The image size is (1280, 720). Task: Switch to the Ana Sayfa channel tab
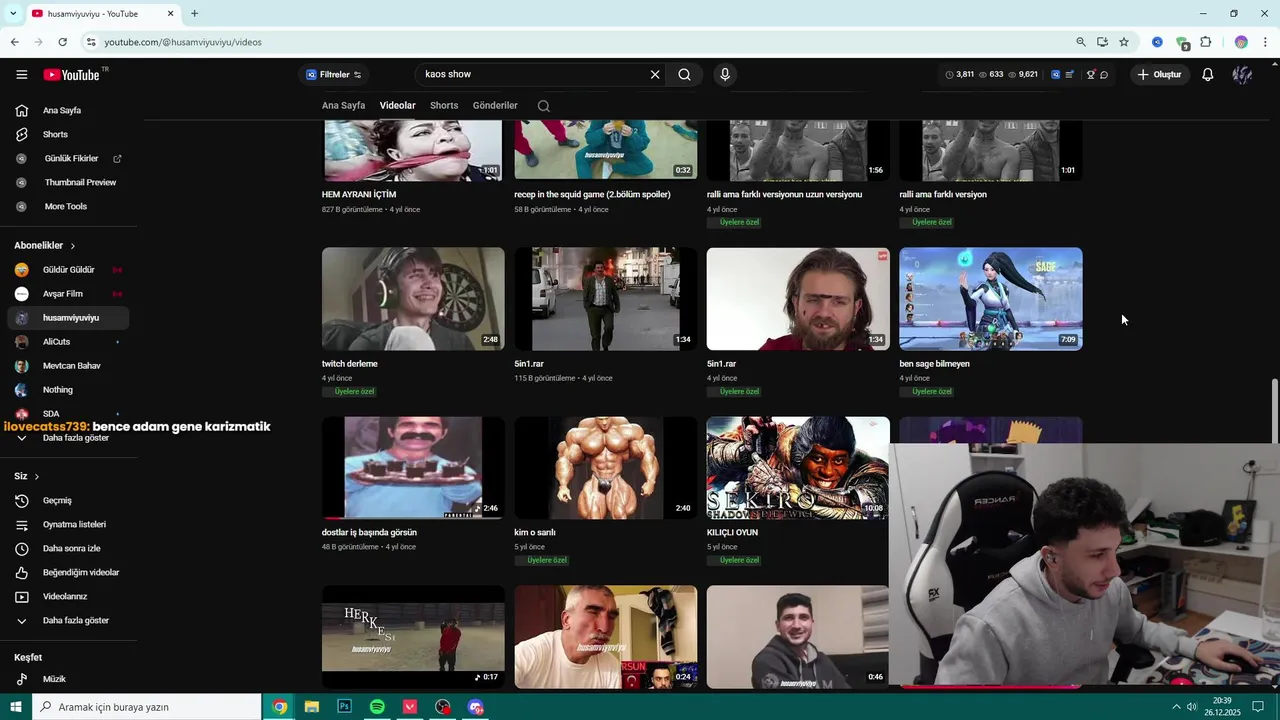343,106
